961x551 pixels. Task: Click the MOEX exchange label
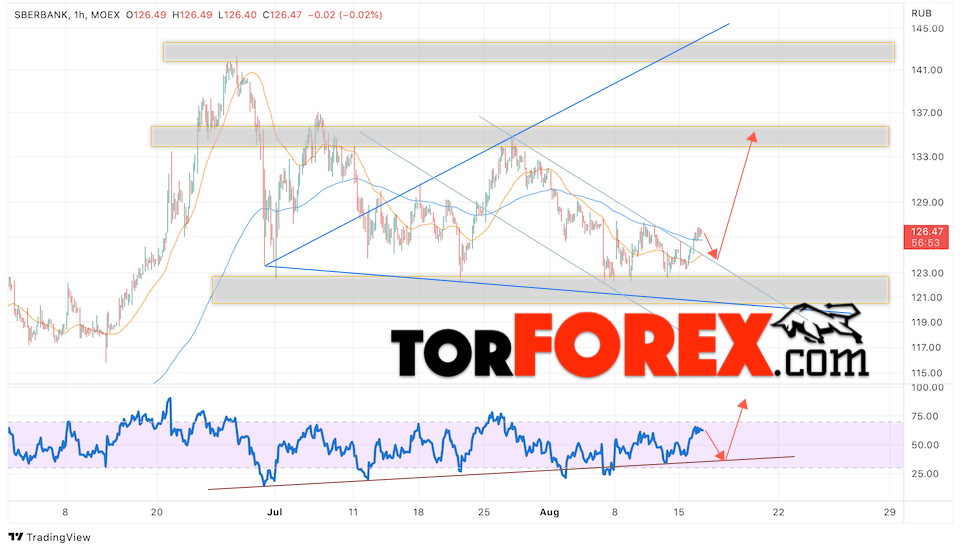pyautogui.click(x=105, y=15)
